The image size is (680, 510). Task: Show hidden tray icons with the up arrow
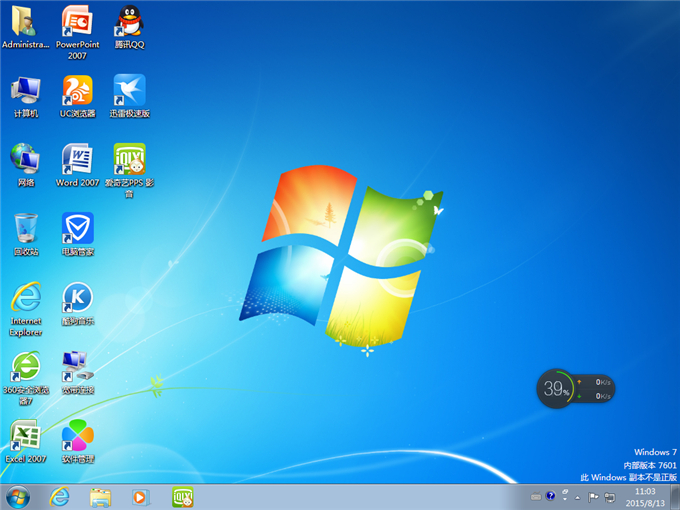(x=578, y=497)
